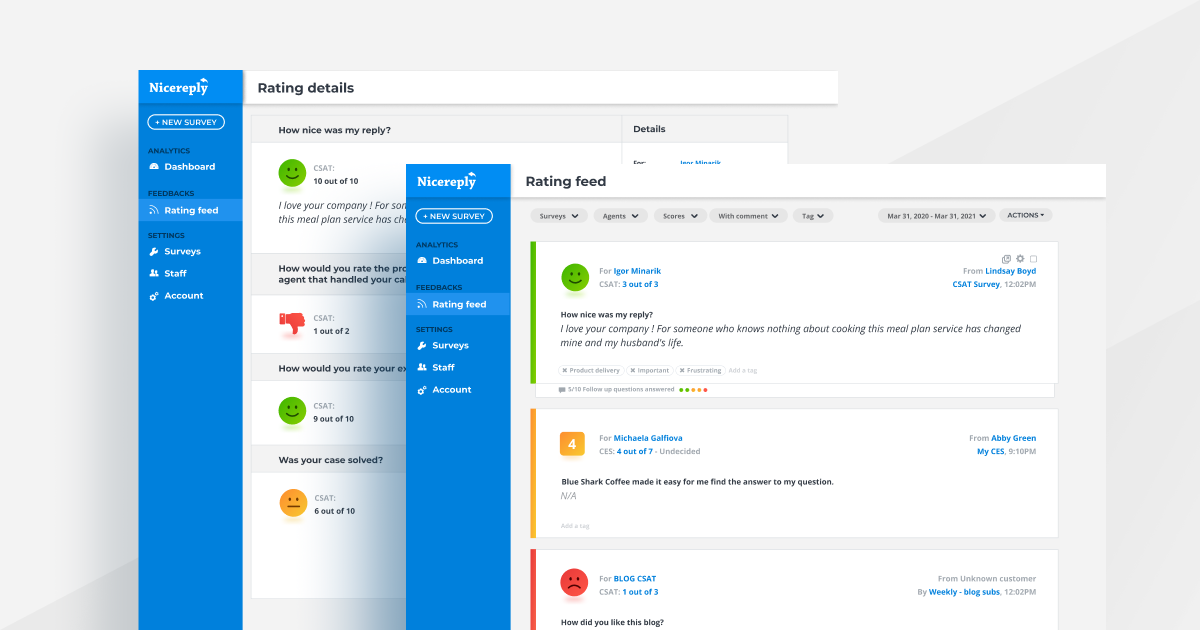1200x630 pixels.
Task: Open the Michaela Galfiova agent link
Action: click(x=648, y=438)
